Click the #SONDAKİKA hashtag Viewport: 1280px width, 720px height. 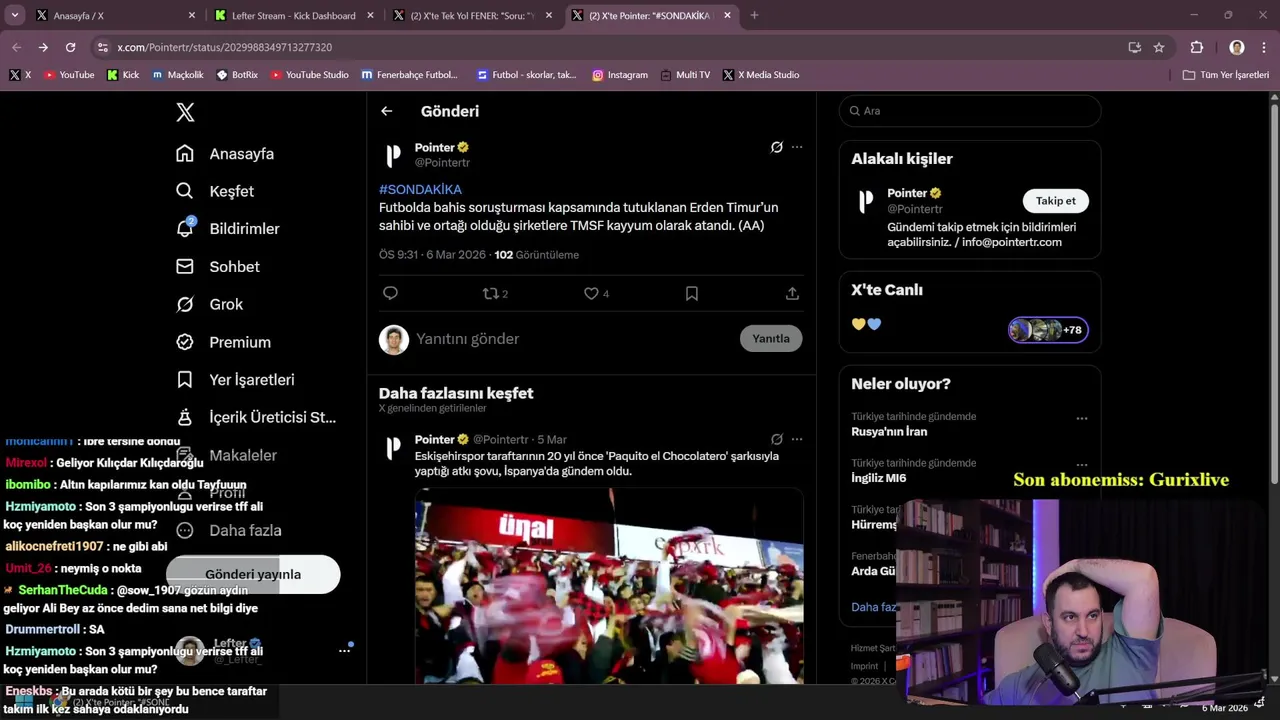pyautogui.click(x=420, y=189)
